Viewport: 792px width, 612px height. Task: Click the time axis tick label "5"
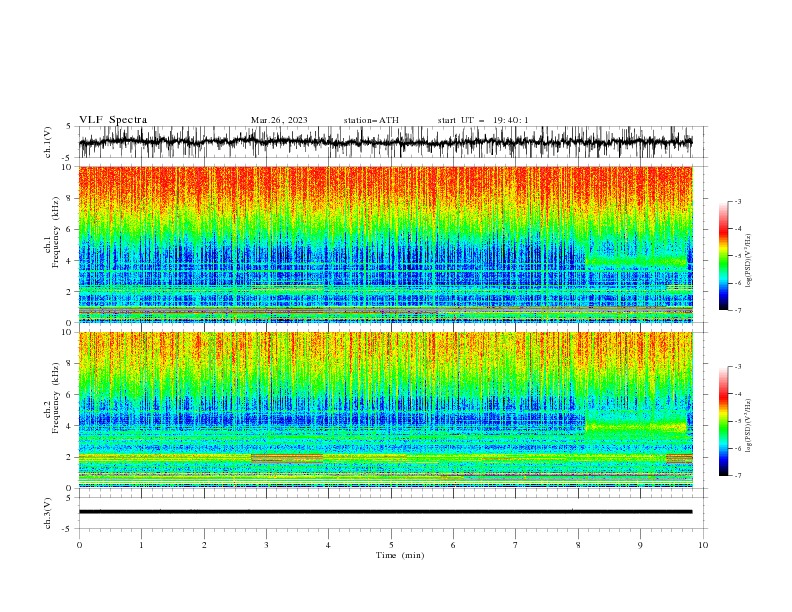pos(391,545)
